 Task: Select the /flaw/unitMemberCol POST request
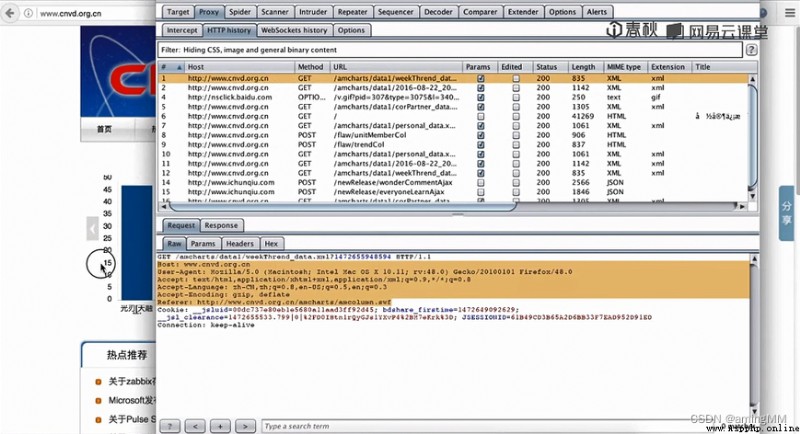[x=453, y=135]
